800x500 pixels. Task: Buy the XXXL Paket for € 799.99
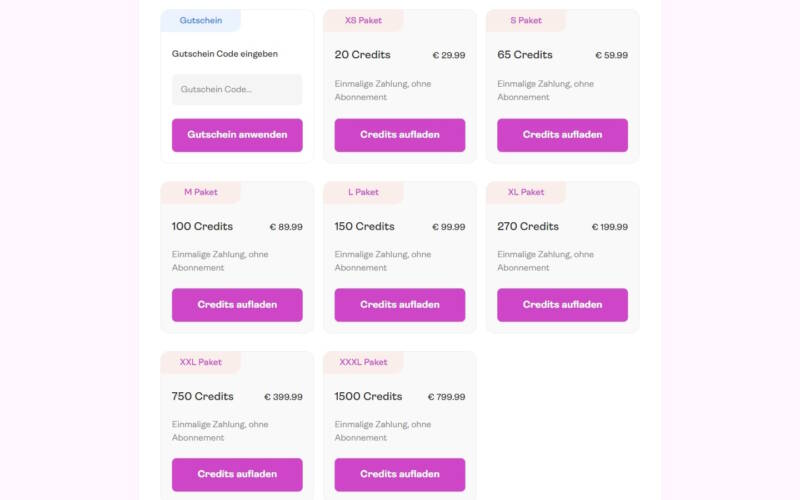click(399, 474)
